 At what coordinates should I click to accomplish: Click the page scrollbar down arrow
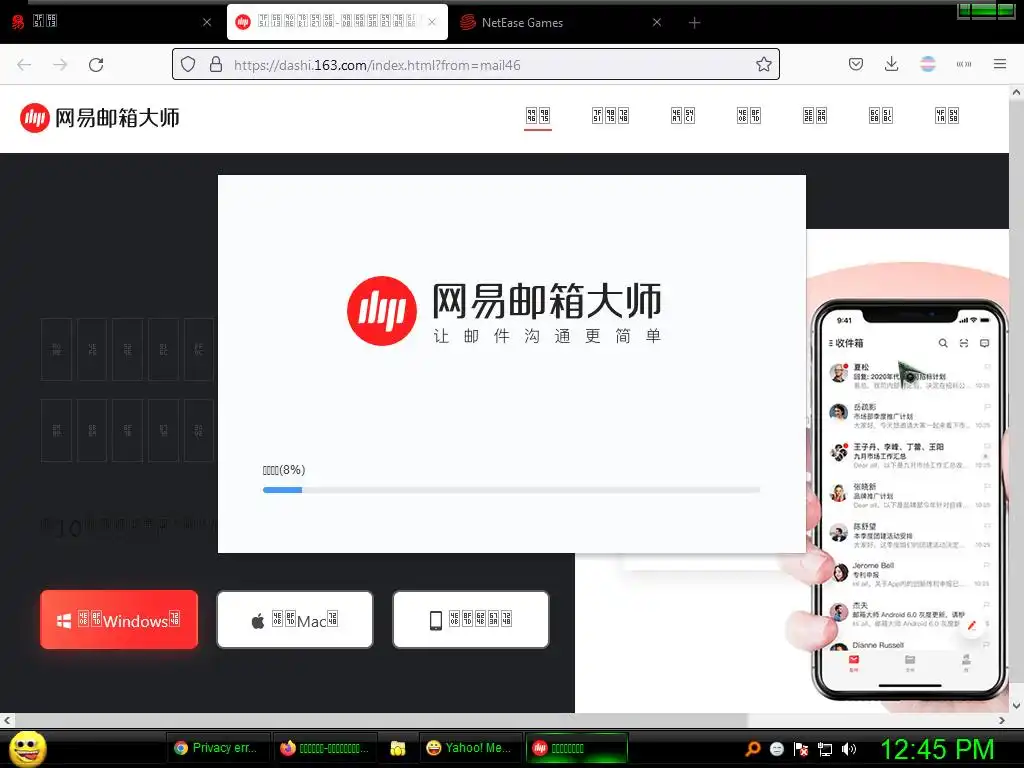[1016, 705]
